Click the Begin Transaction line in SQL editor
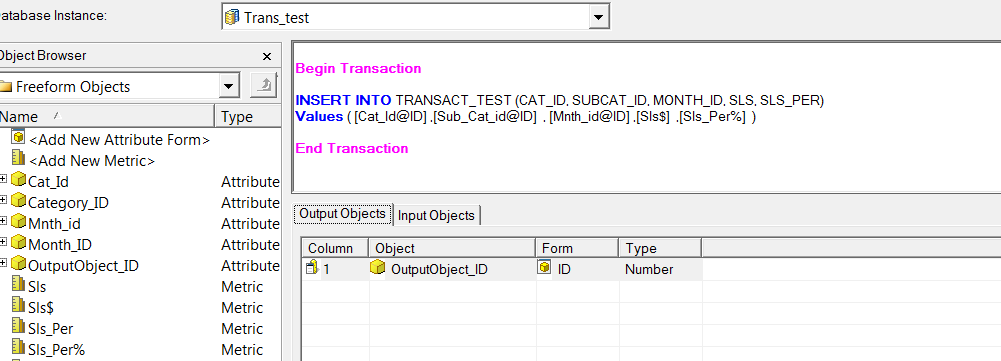 358,68
